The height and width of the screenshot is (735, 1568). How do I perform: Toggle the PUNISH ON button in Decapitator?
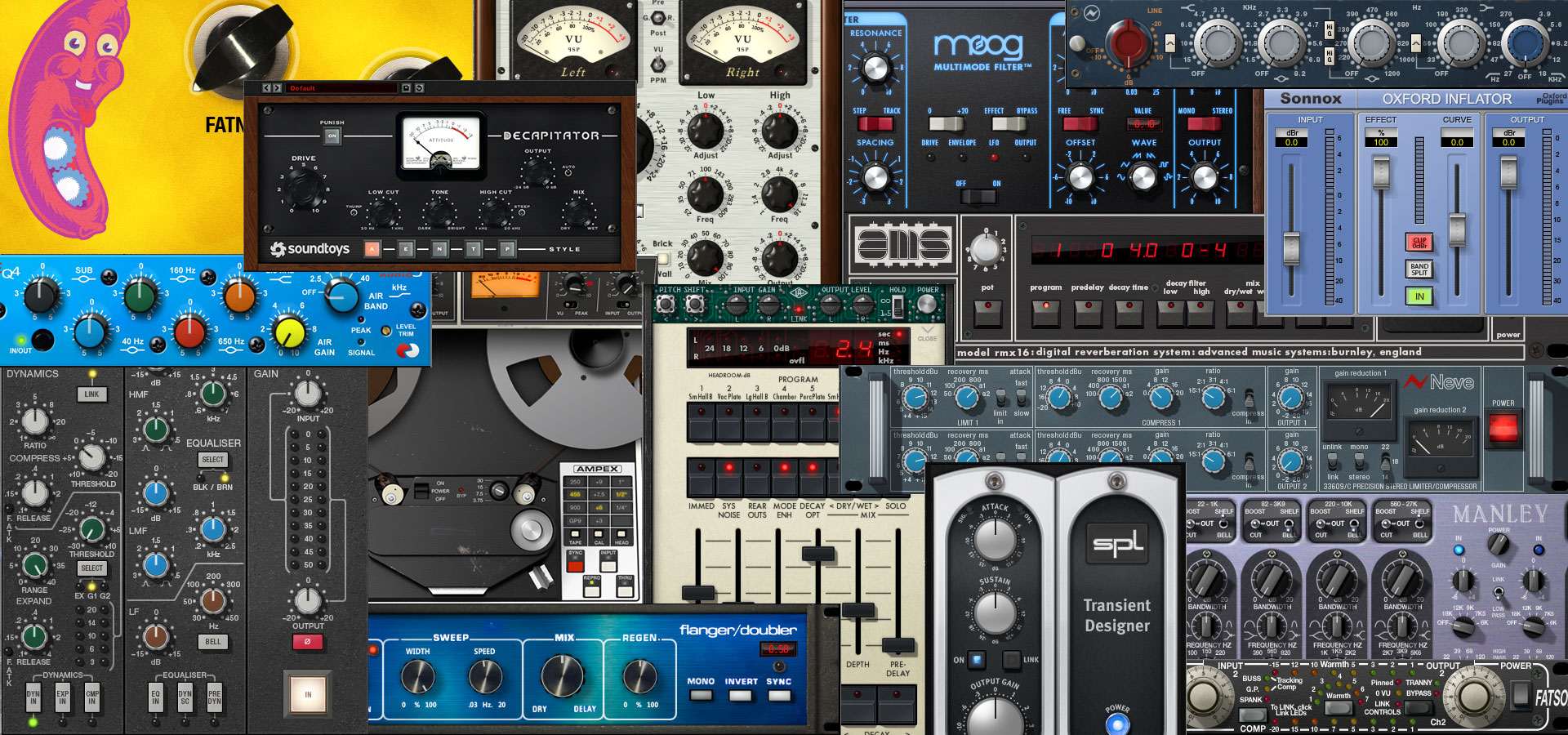coord(332,136)
